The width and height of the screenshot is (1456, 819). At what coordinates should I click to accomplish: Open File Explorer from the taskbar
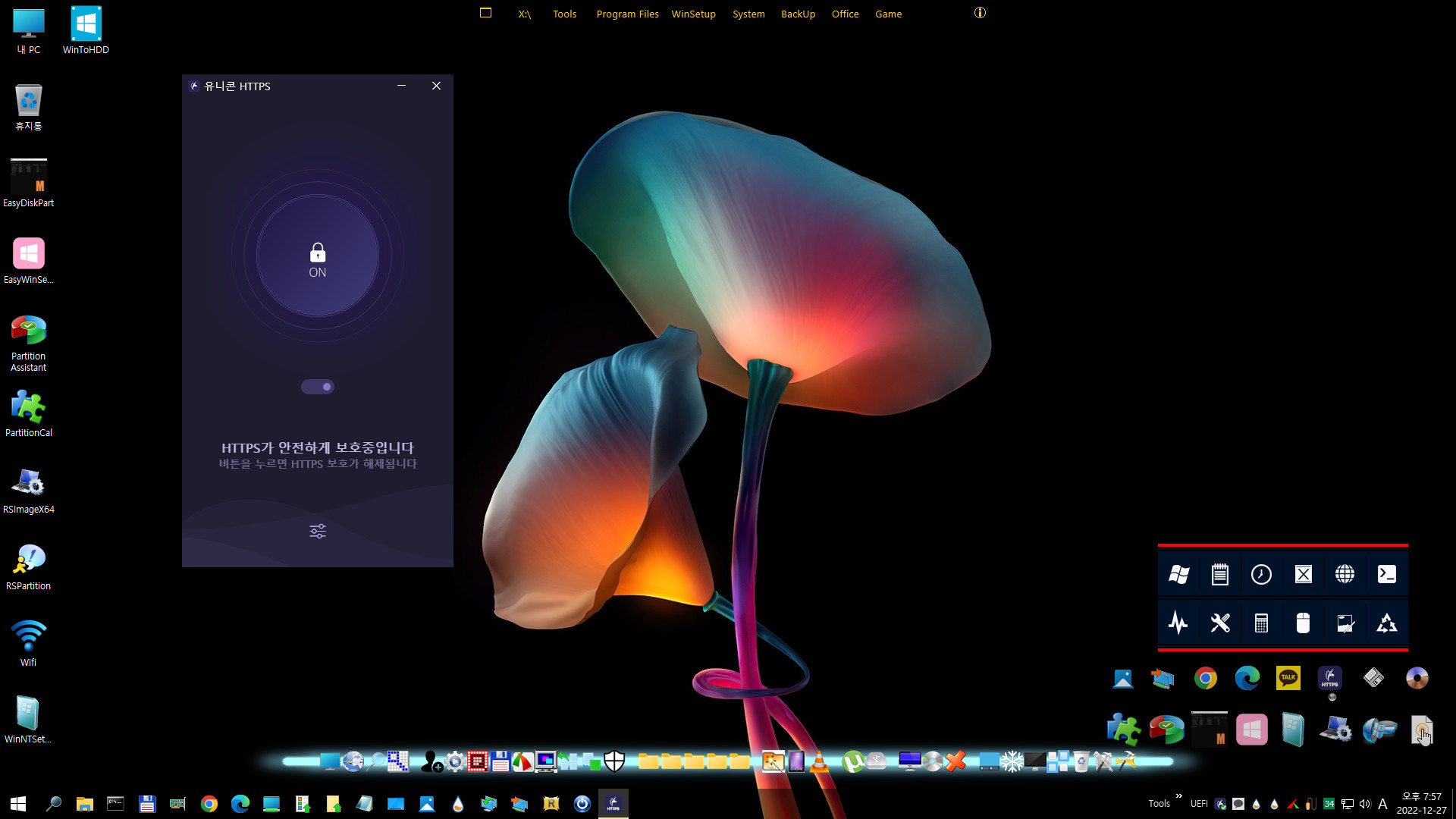(x=84, y=803)
